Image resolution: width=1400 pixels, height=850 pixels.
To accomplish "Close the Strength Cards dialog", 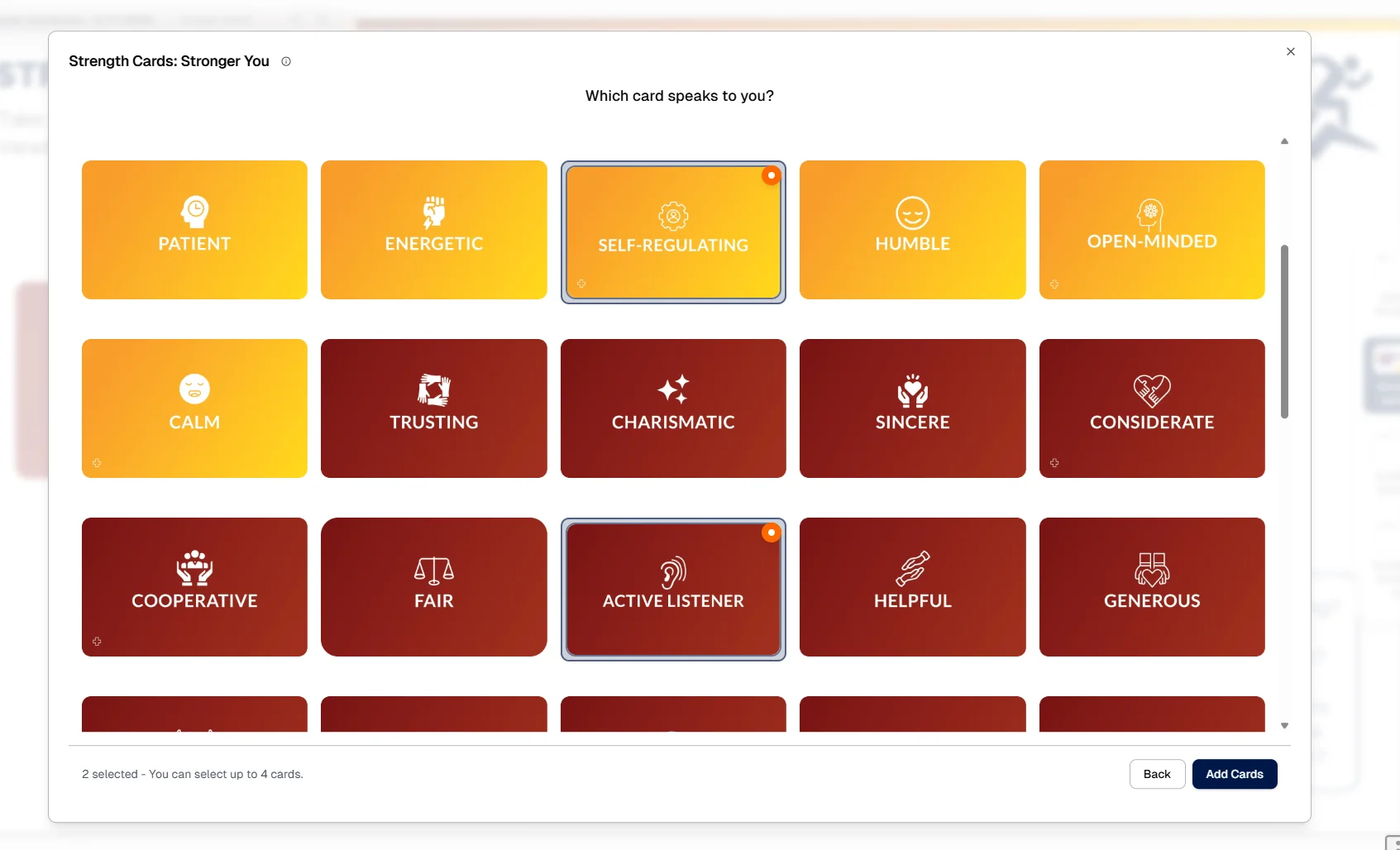I will 1290,51.
